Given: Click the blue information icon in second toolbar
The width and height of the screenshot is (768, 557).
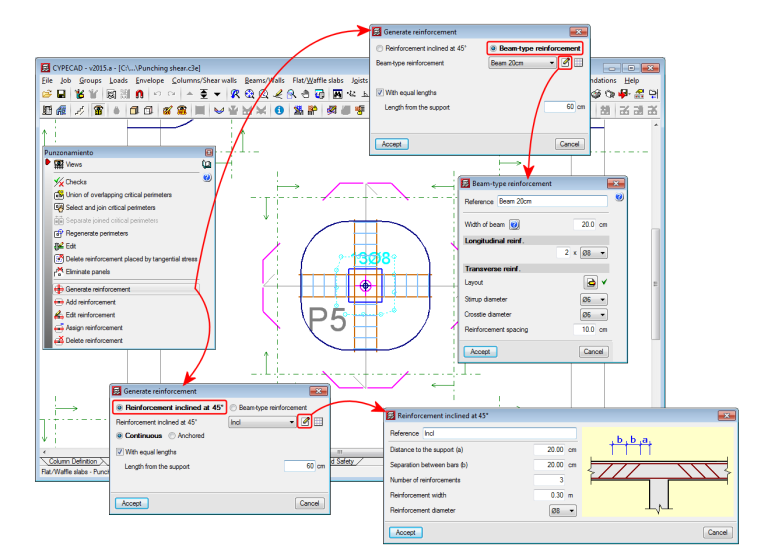Looking at the screenshot, I should 279,110.
